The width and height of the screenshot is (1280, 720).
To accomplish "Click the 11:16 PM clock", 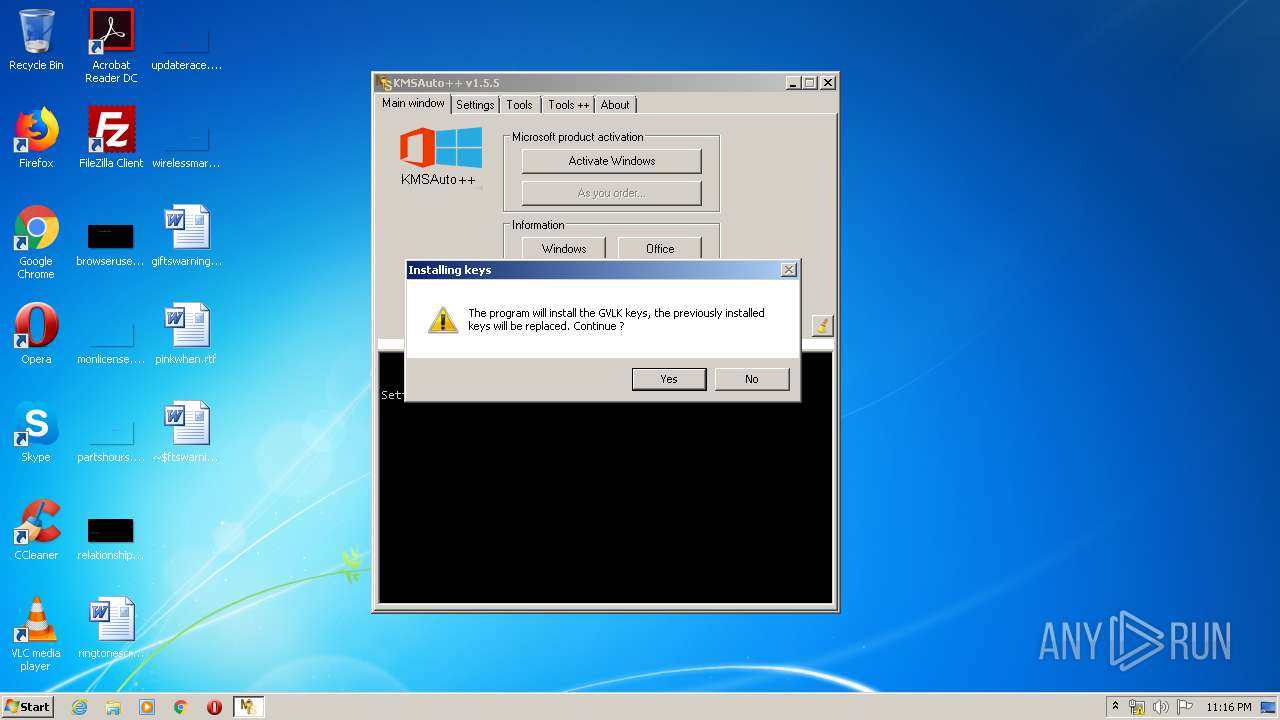I will tap(1228, 707).
